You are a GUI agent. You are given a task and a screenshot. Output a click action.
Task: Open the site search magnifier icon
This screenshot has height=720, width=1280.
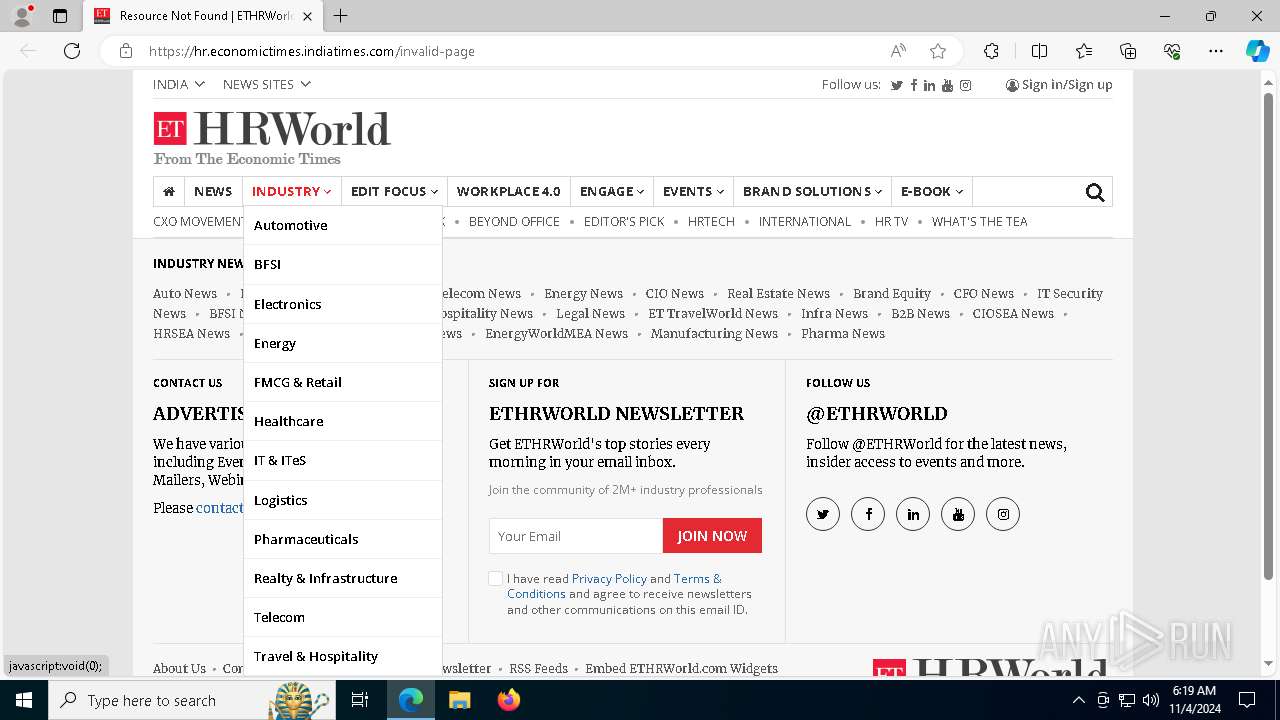(x=1095, y=192)
